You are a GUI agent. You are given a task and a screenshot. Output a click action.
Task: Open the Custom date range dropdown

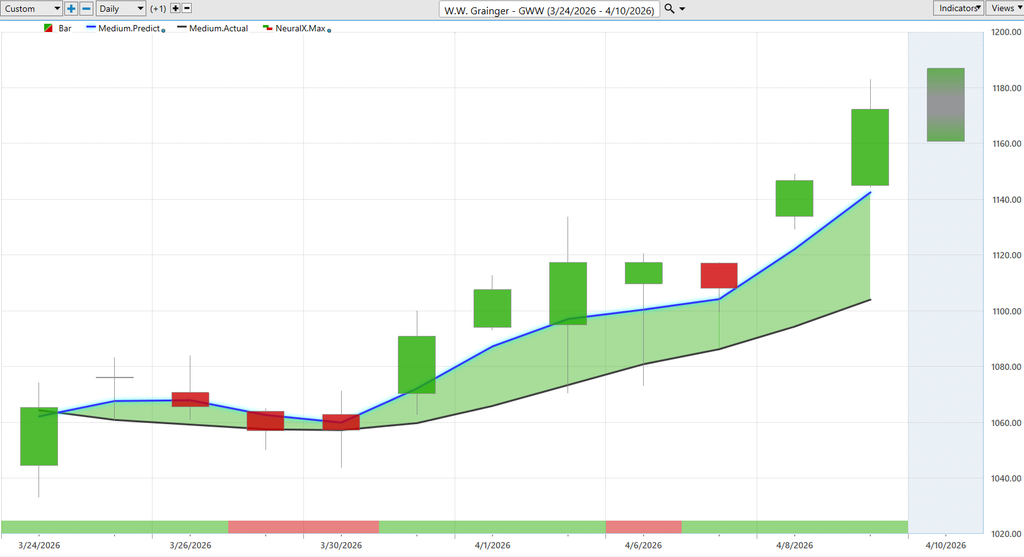coord(32,8)
